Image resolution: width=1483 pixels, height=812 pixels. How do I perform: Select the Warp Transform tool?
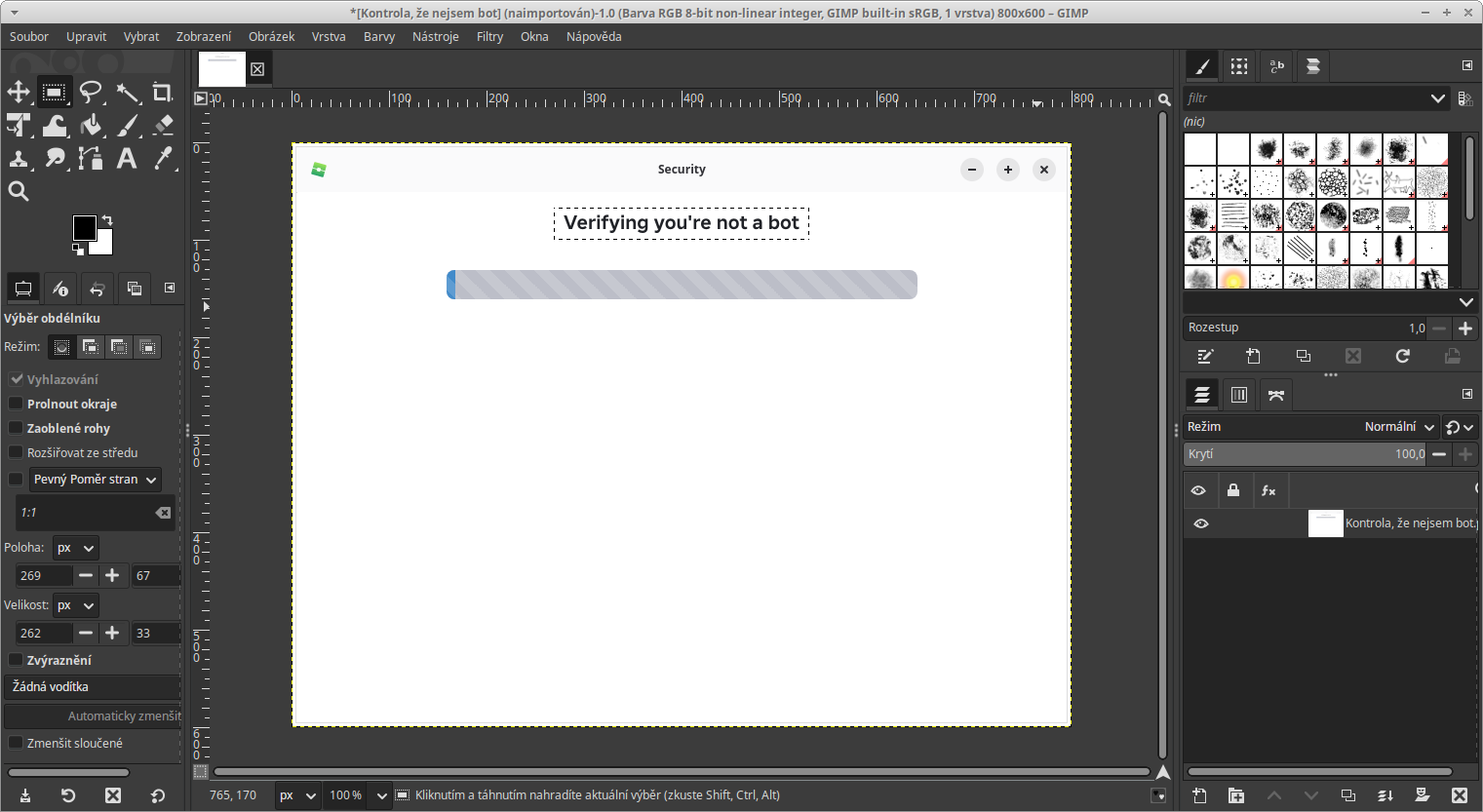55,126
